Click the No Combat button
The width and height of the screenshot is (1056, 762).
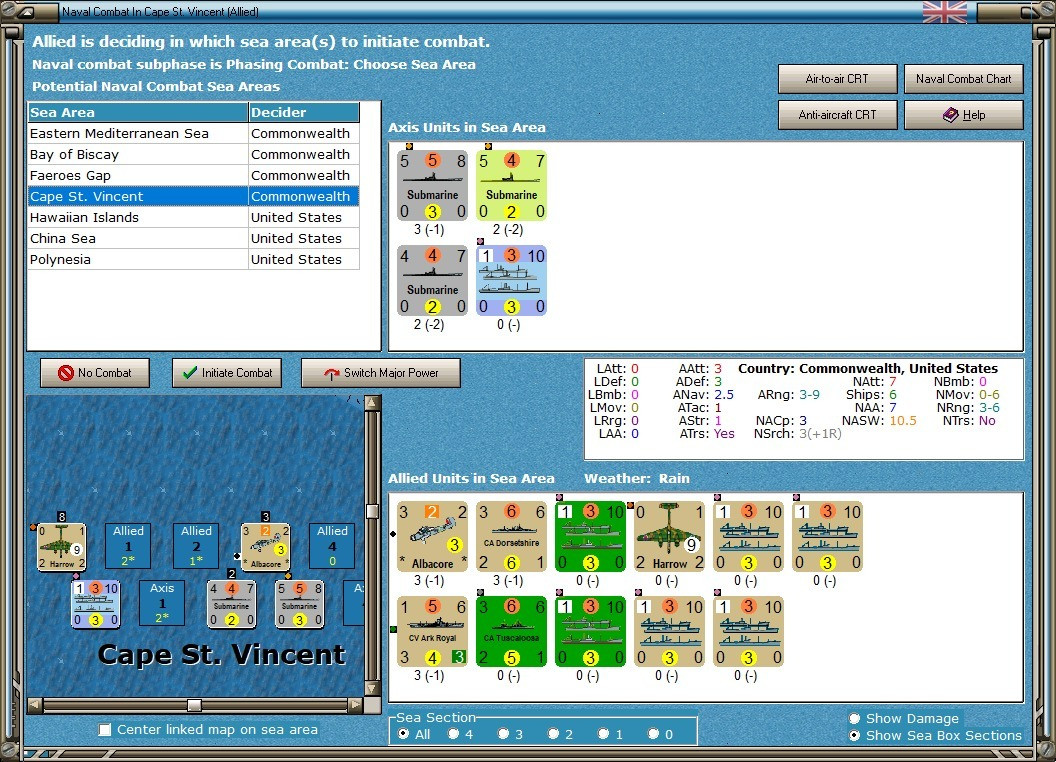(95, 373)
